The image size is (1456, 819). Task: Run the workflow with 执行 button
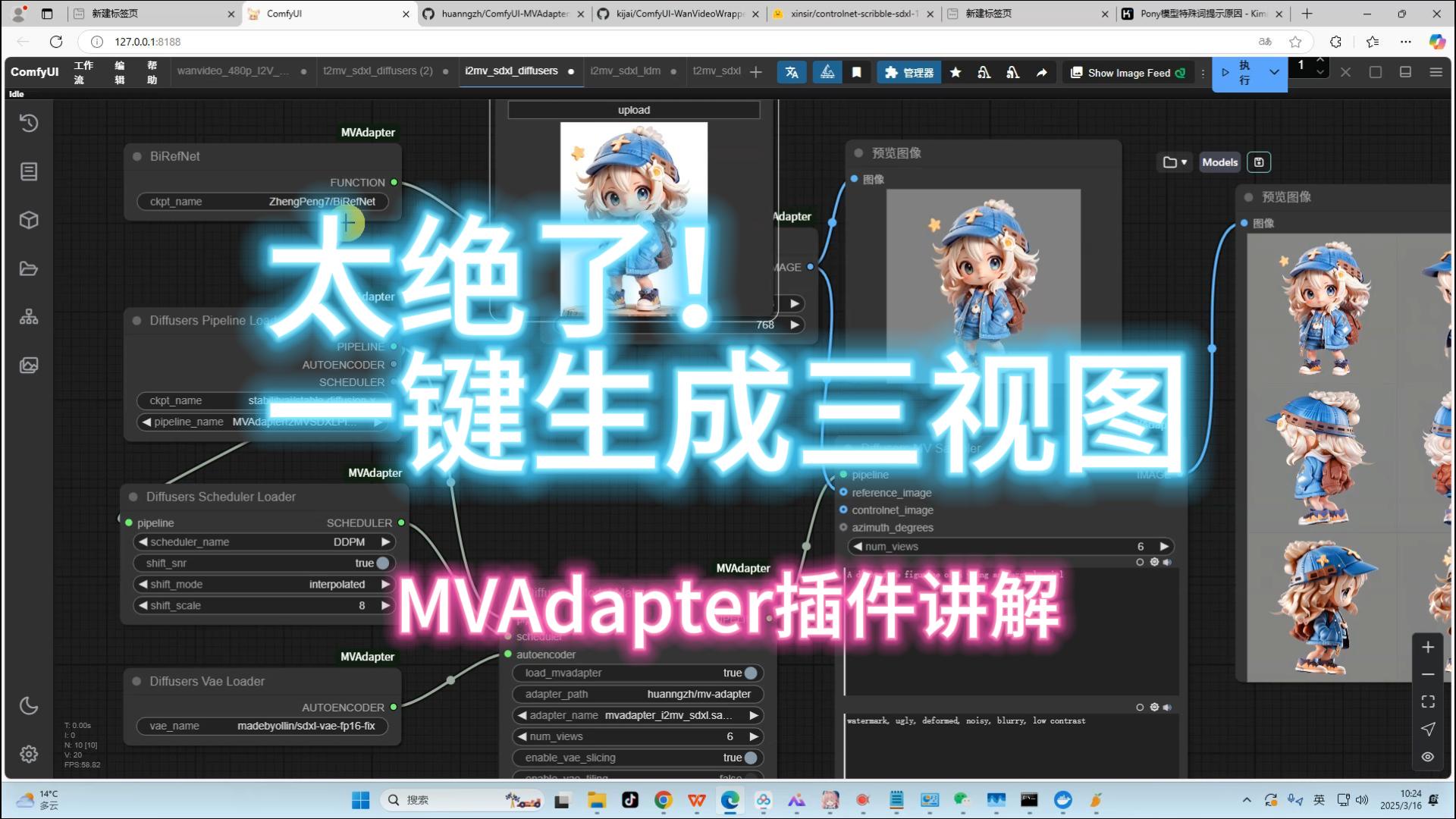1238,73
